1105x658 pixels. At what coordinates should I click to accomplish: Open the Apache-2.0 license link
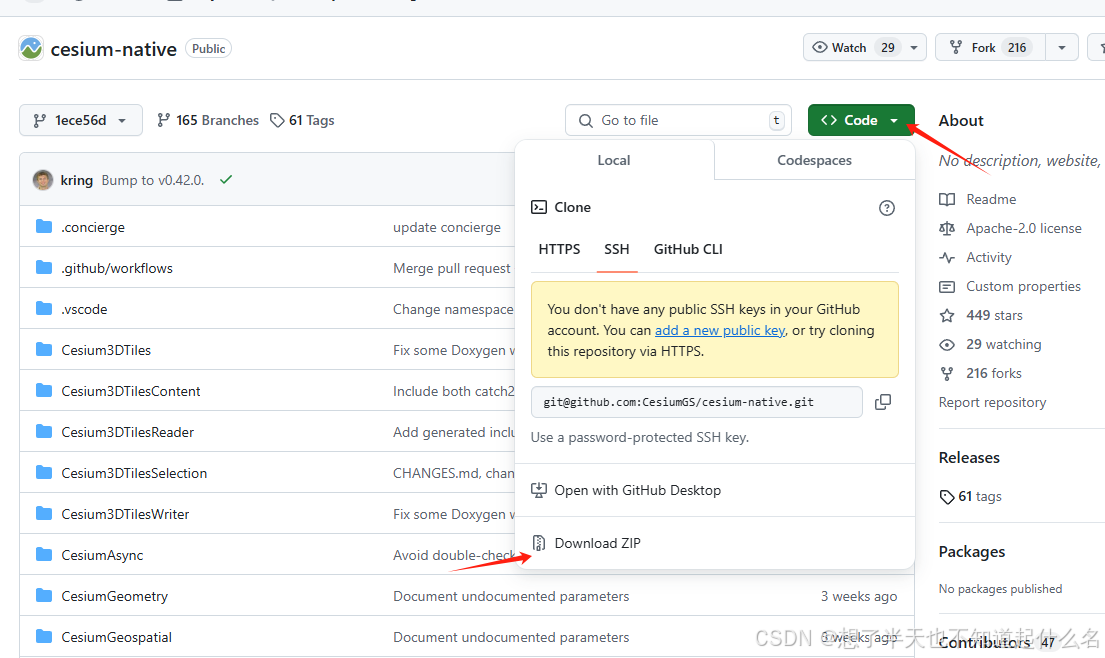point(1023,228)
